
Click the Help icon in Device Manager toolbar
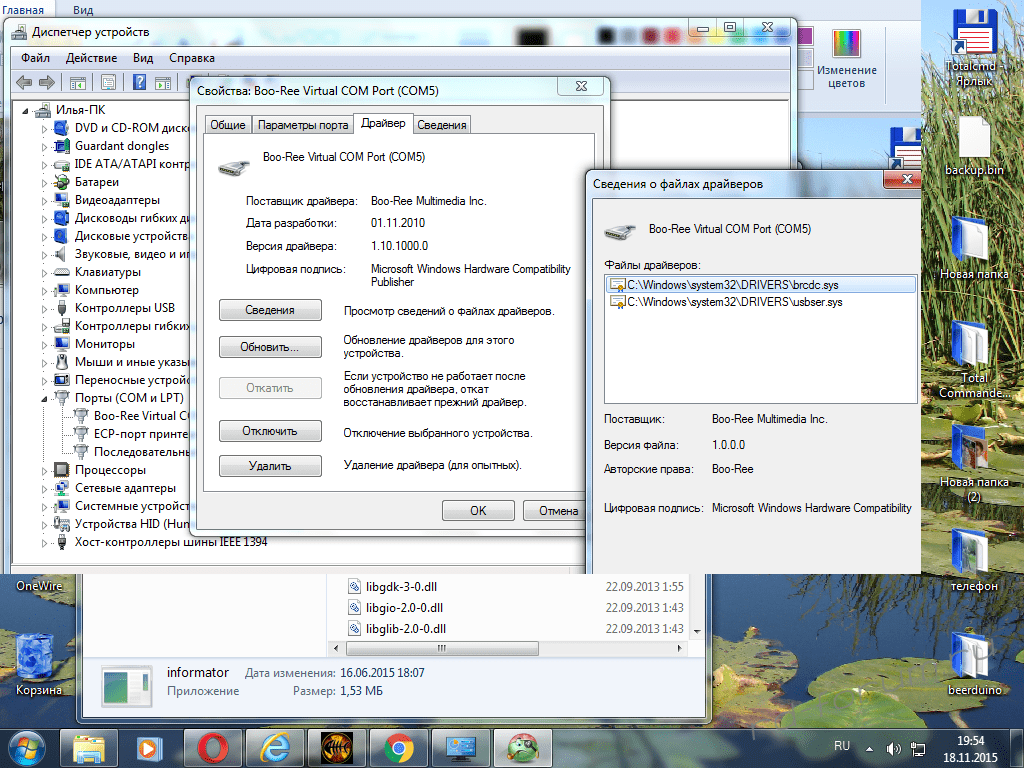[140, 82]
